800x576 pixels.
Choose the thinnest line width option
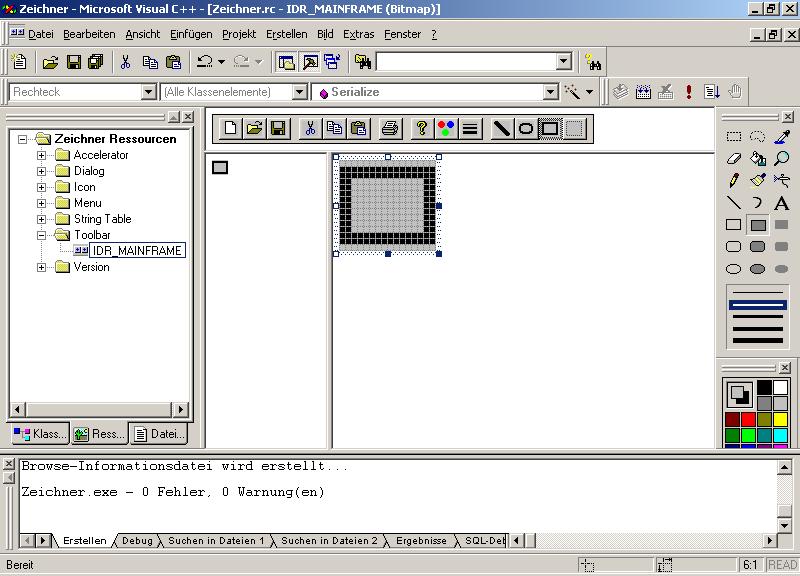tap(757, 293)
